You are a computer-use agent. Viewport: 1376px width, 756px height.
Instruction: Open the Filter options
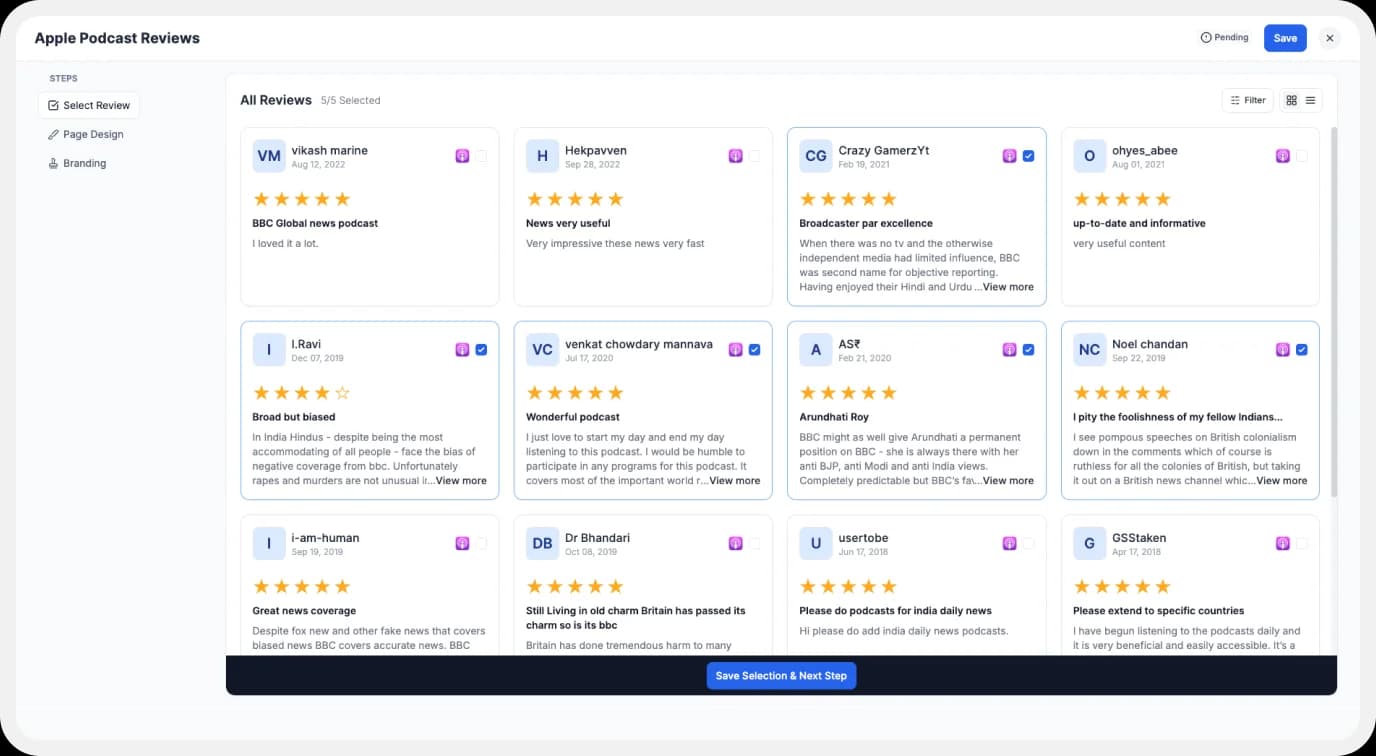[x=1247, y=100]
